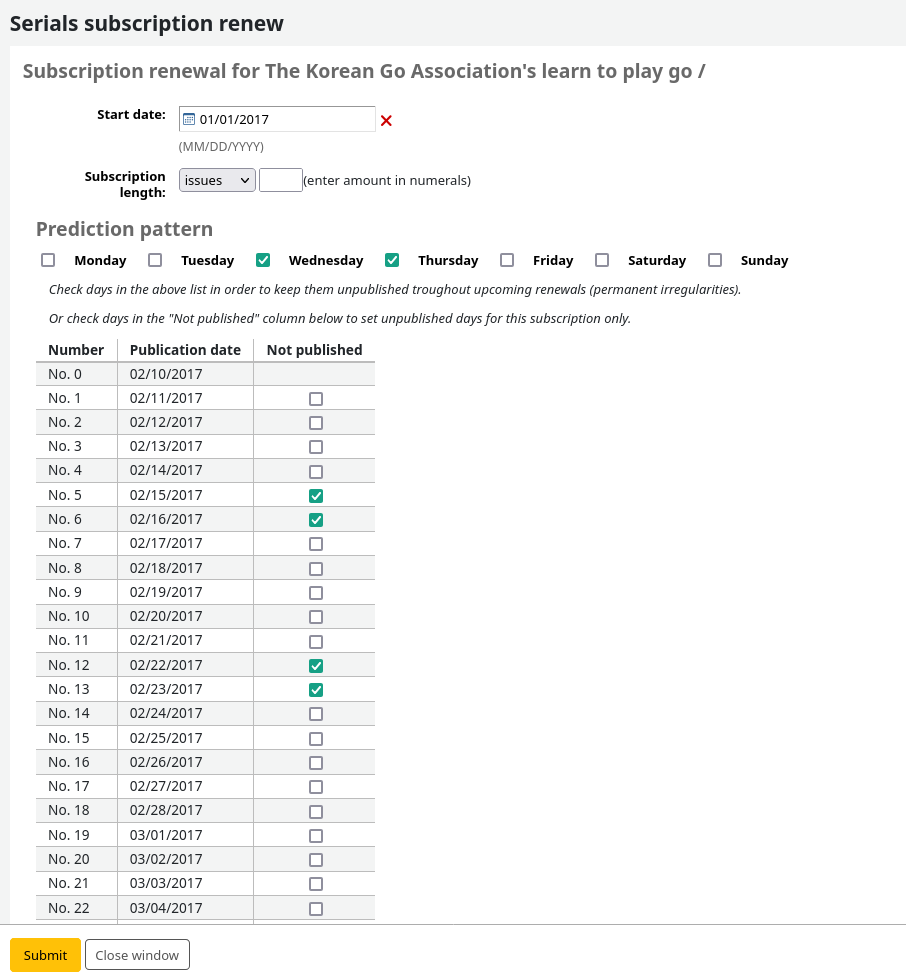
Task: Open the subscription length unit dropdown
Action: click(x=217, y=180)
